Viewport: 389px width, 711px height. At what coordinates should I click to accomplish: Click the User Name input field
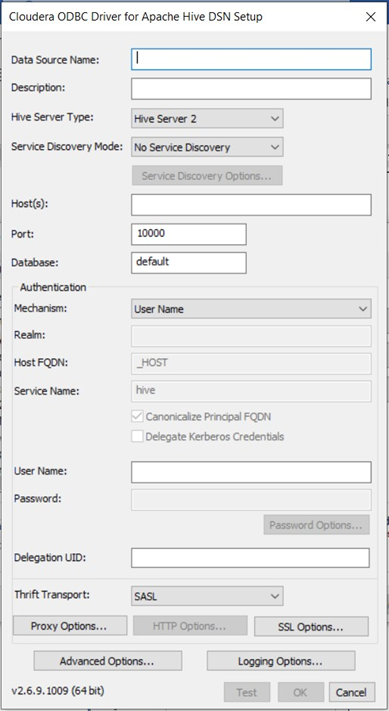(x=251, y=472)
